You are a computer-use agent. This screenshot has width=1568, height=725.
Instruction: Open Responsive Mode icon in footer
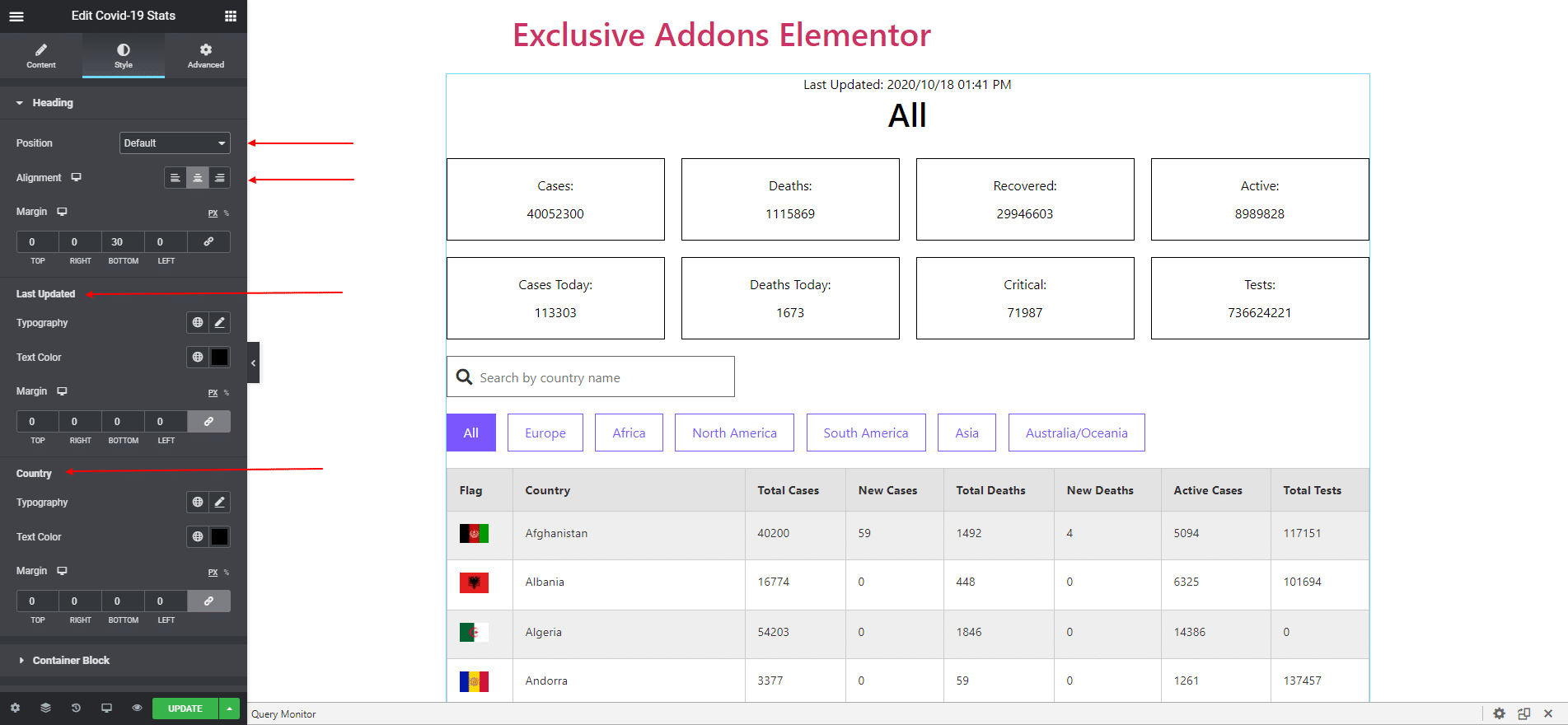pos(106,708)
